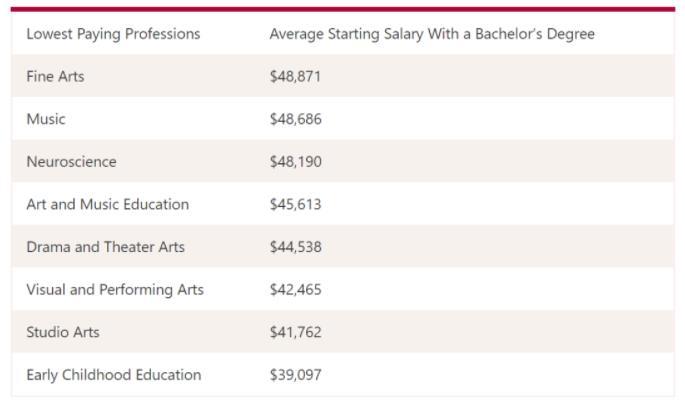Select the Neuroscience row label
Viewport: 685px width, 402px height.
[72, 162]
